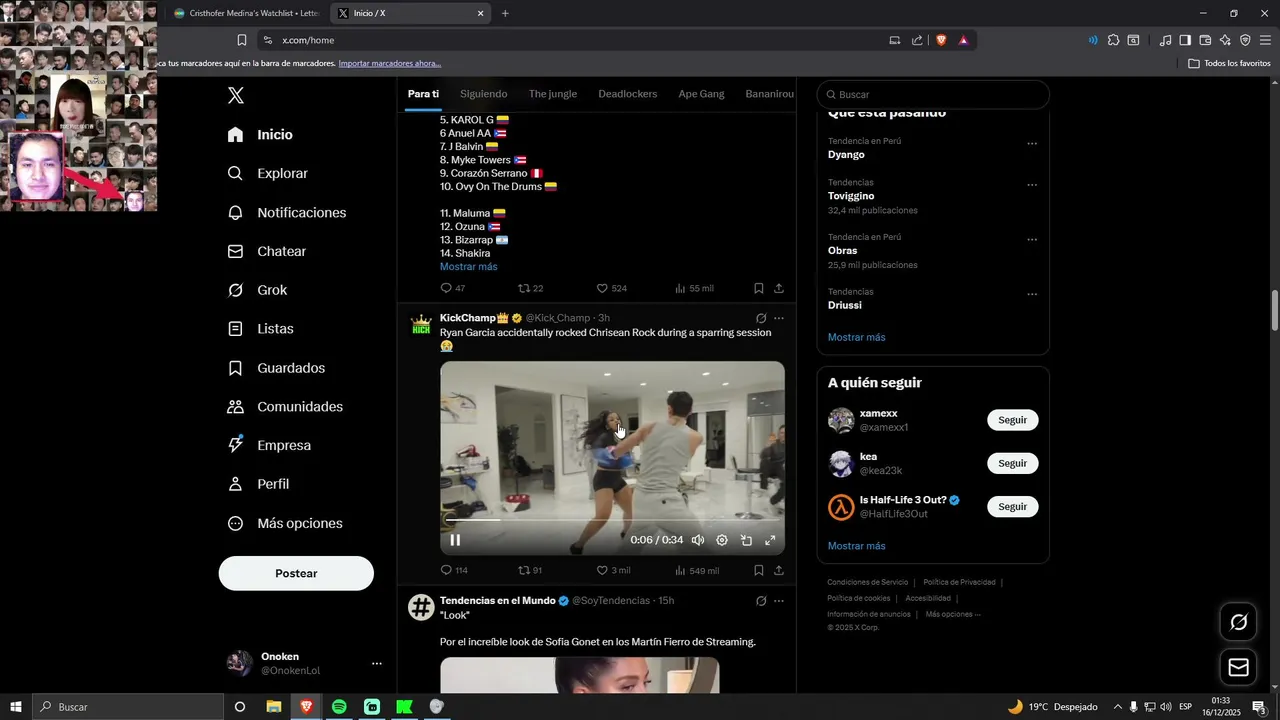The width and height of the screenshot is (1280, 720).
Task: Toggle picture-in-picture on video
Action: point(746,540)
